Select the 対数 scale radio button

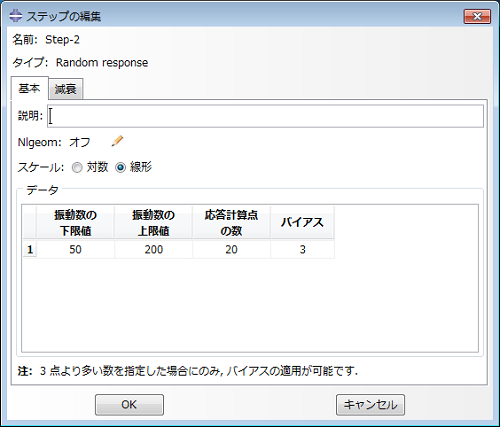click(77, 167)
